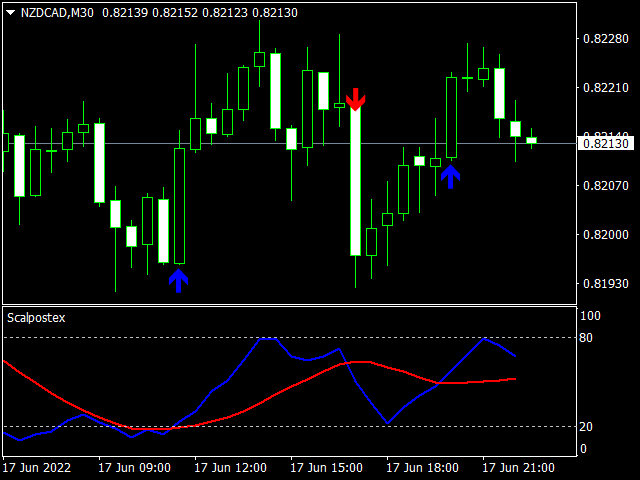This screenshot has width=640, height=480.
Task: Click the 0.82280 price scale value
Action: pyautogui.click(x=606, y=39)
